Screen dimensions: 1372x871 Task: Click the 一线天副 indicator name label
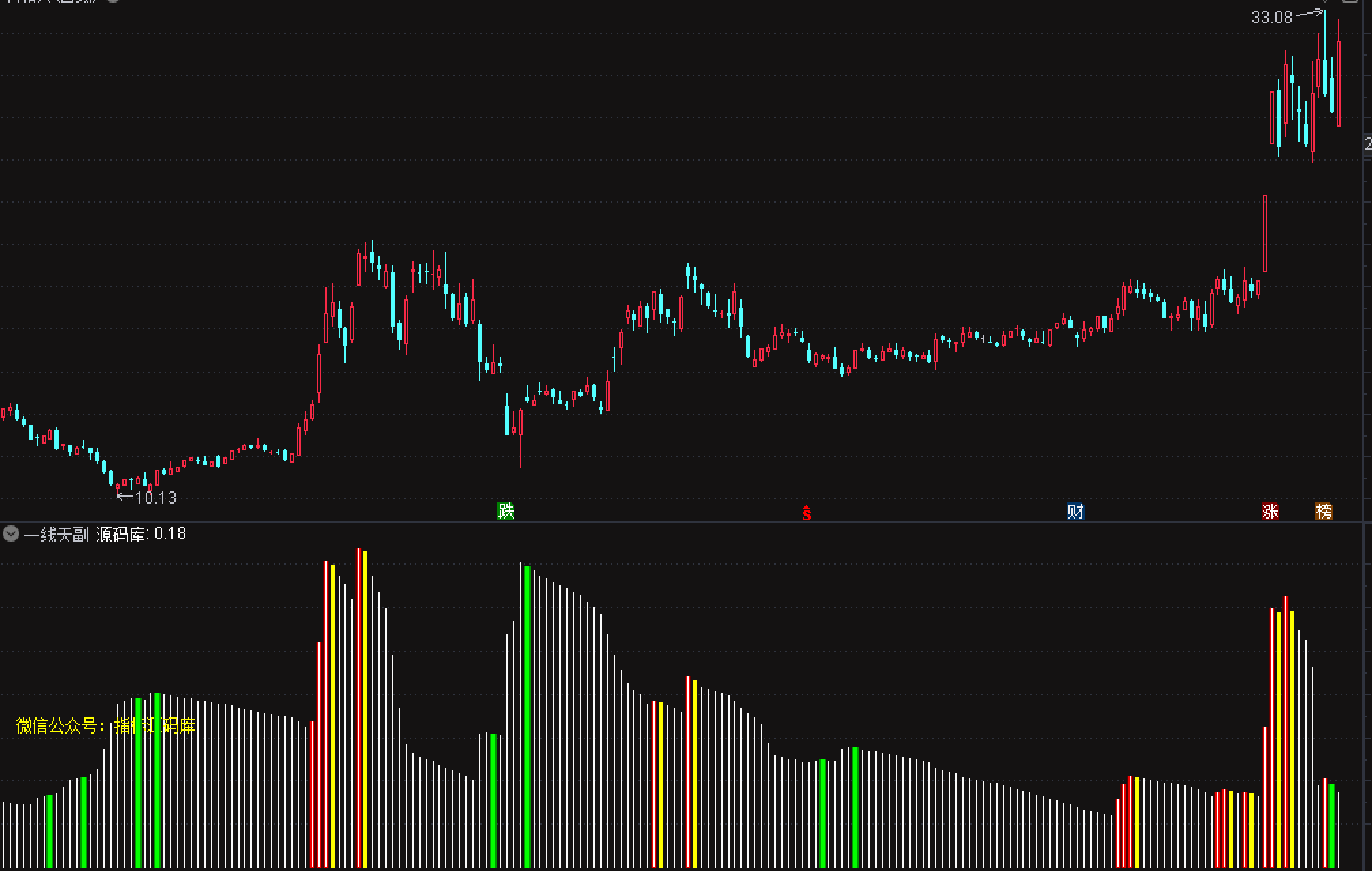pos(56,534)
